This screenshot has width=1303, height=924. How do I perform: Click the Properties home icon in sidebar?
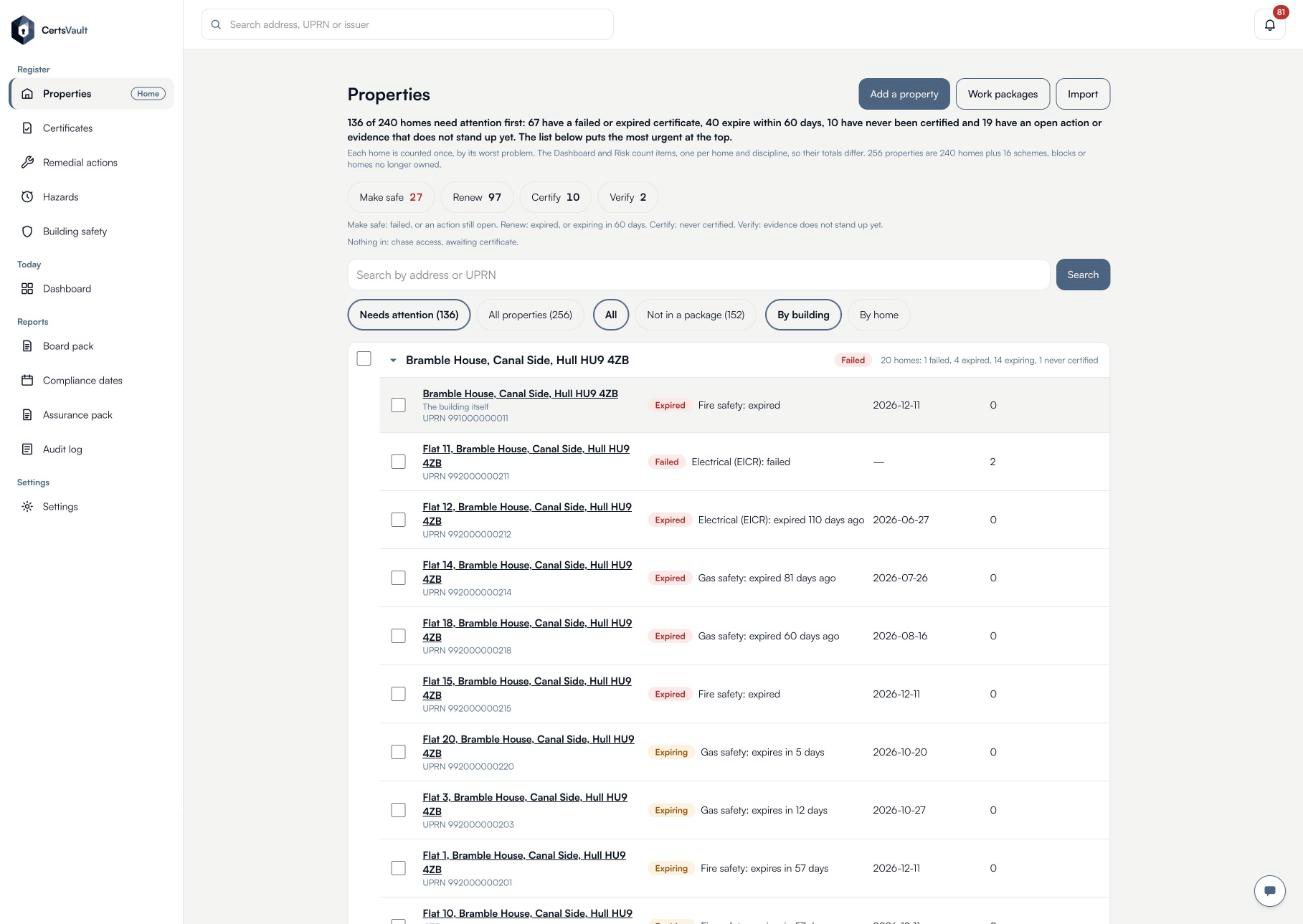(27, 94)
